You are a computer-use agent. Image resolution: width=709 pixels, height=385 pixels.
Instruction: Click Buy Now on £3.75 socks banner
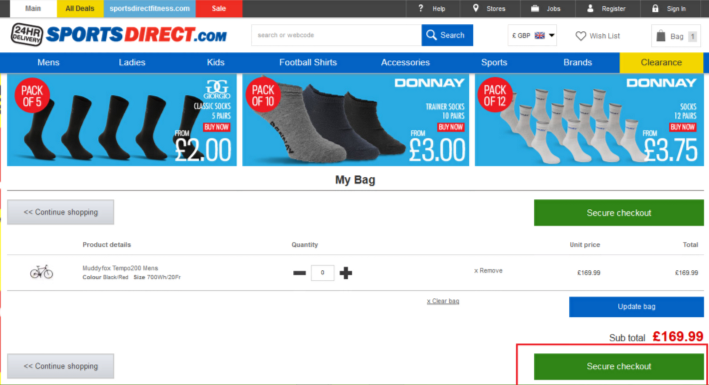(x=682, y=127)
